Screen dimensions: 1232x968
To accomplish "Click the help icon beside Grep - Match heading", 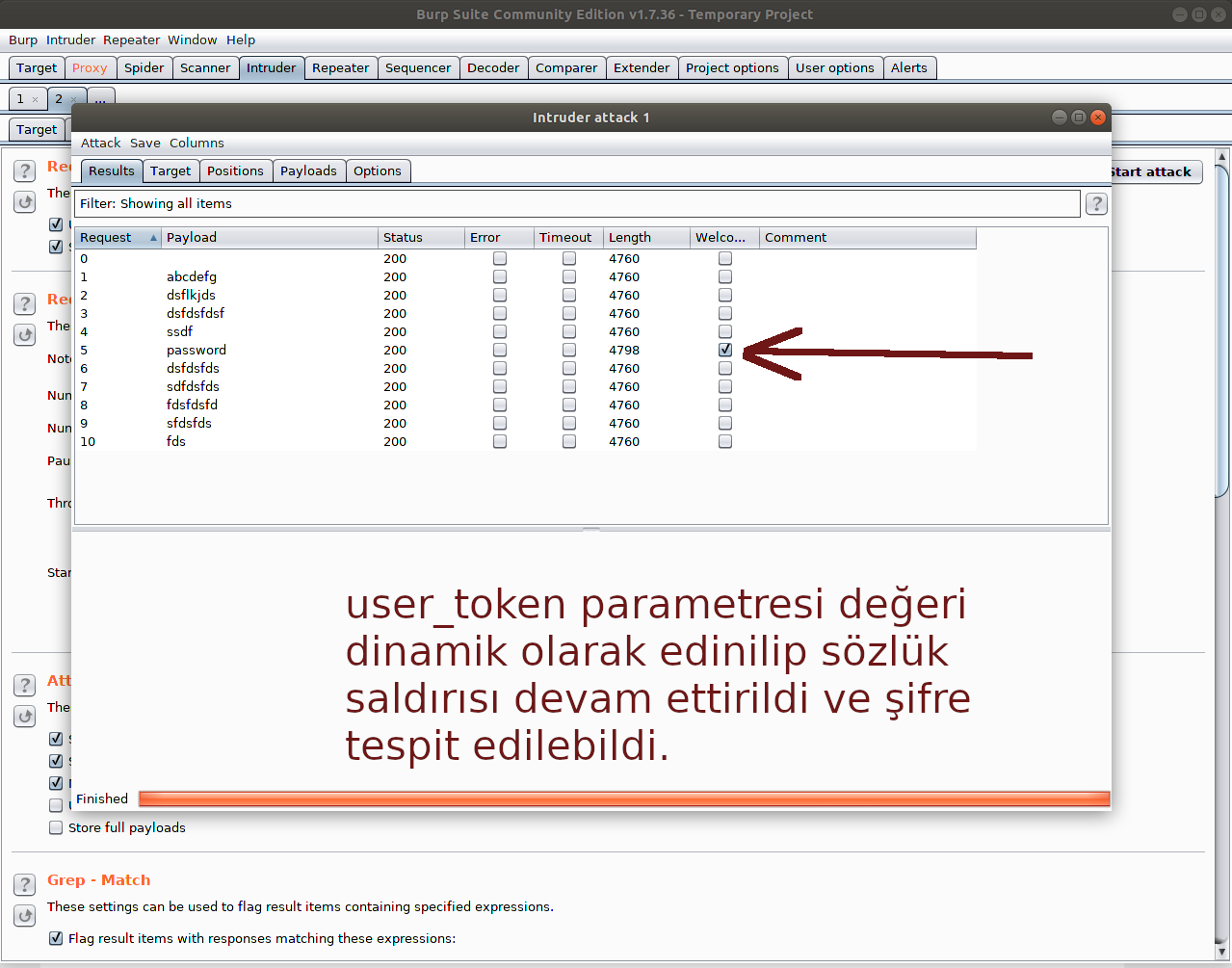I will 25,884.
